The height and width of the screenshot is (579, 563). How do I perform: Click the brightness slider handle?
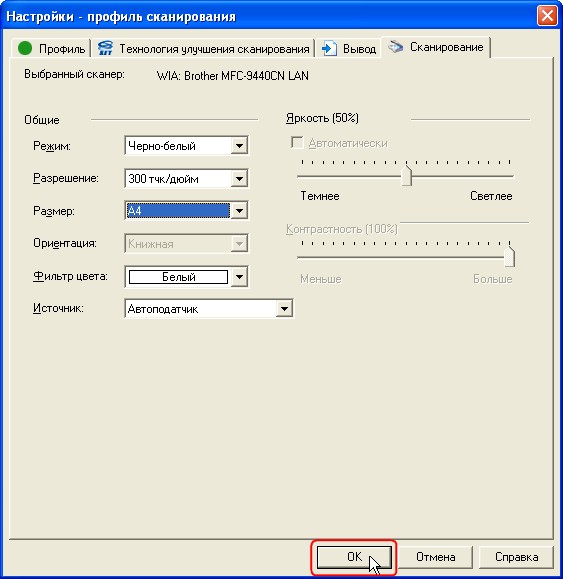(x=406, y=176)
